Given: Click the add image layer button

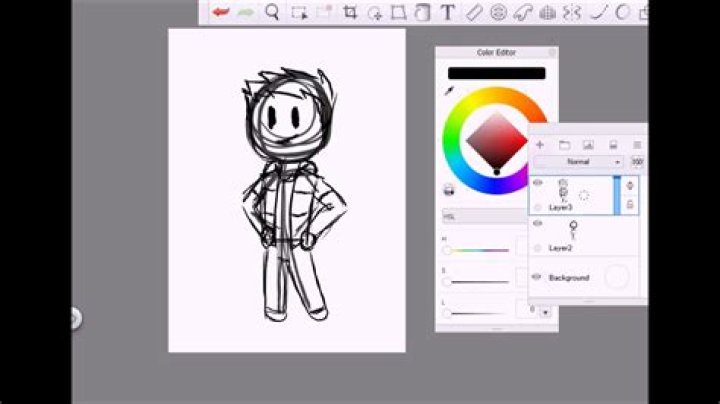Looking at the screenshot, I should pos(588,146).
